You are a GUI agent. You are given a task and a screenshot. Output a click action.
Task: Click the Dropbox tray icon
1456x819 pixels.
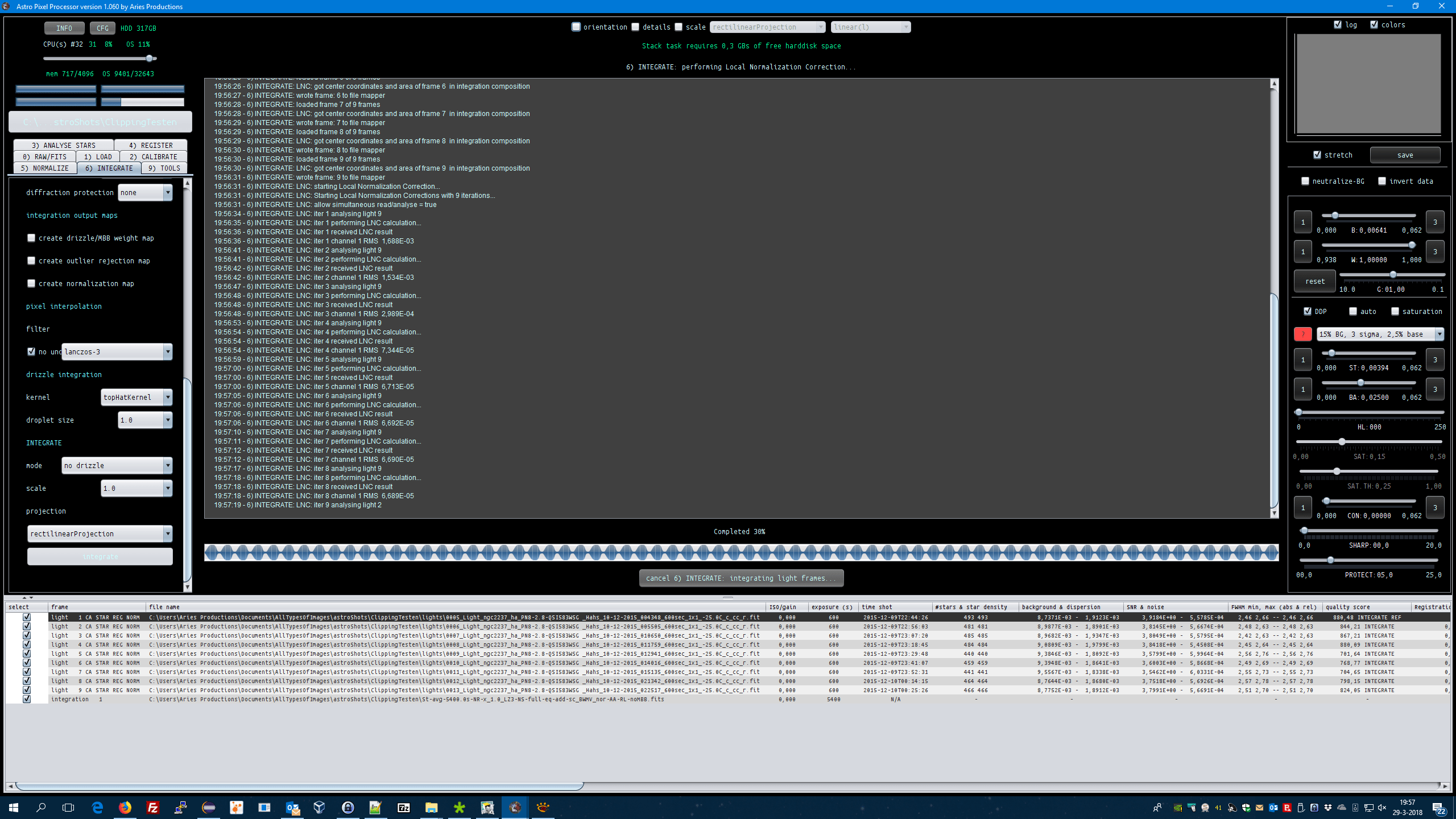pos(1328,808)
